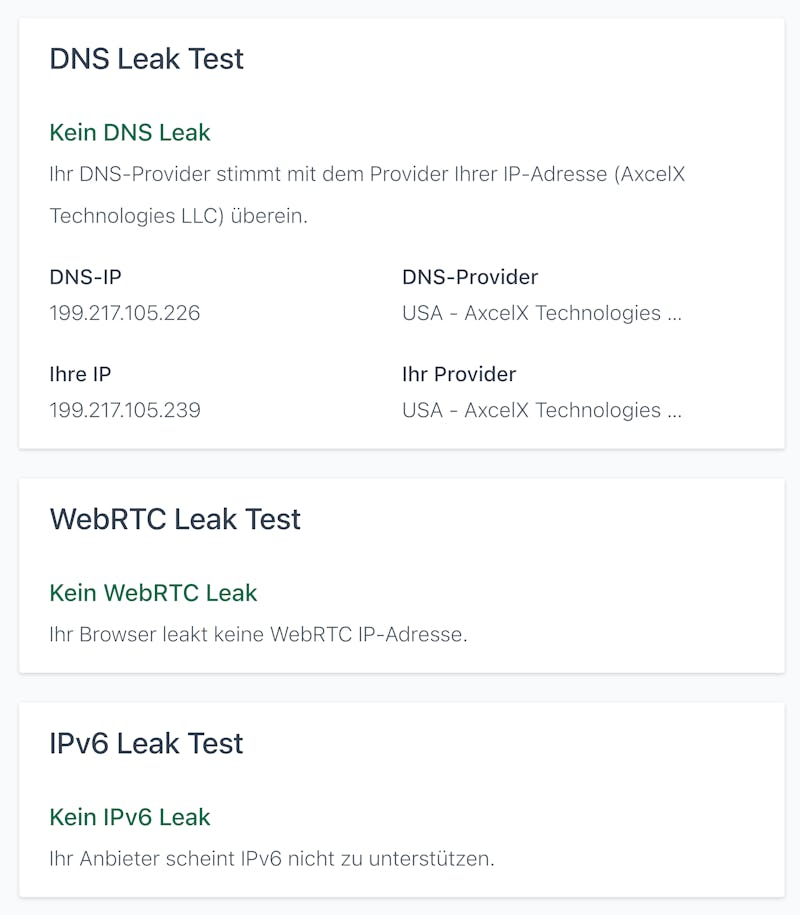Click the DNS-IP label
The image size is (800, 915).
85,277
